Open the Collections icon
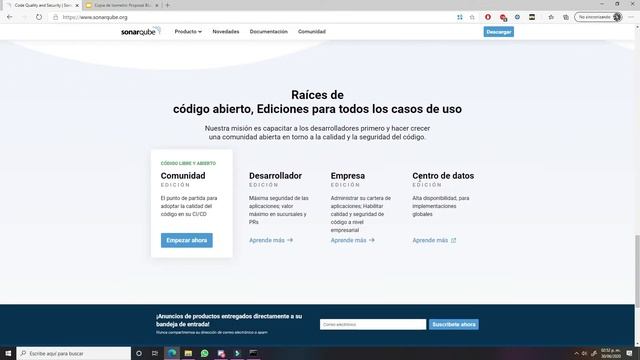Image resolution: width=640 pixels, height=360 pixels. pyautogui.click(x=566, y=17)
